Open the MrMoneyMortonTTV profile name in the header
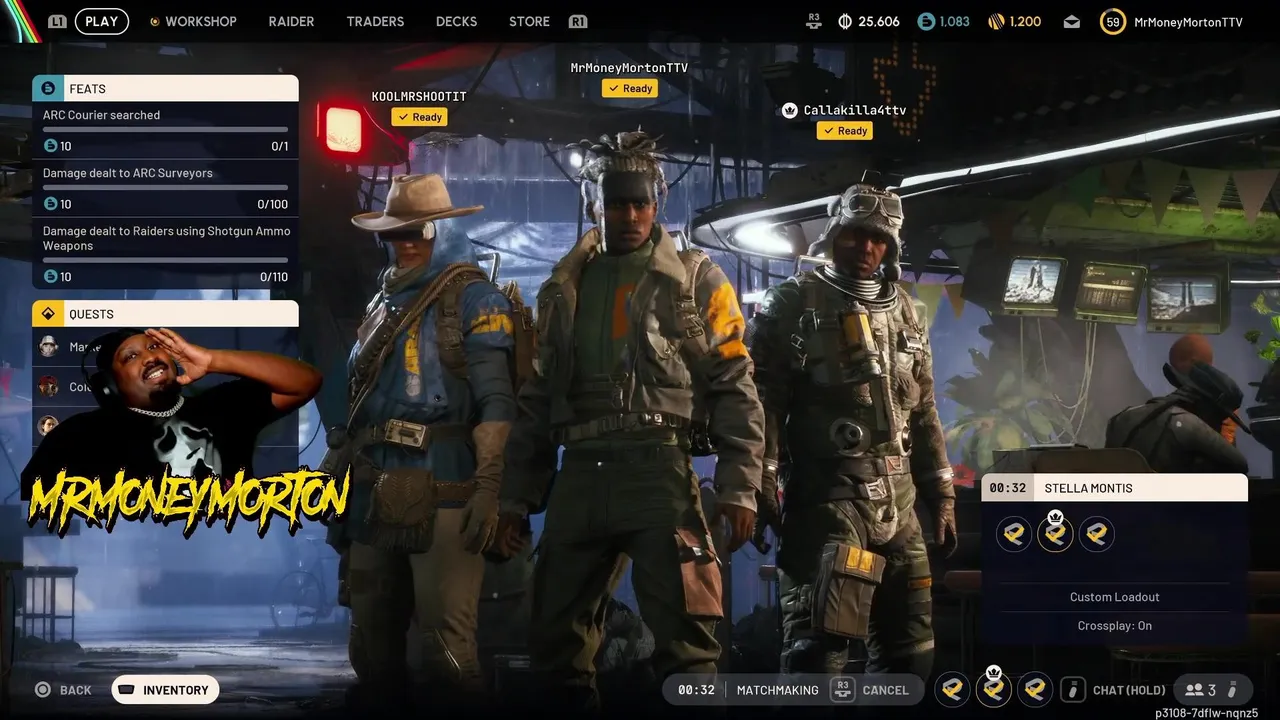This screenshot has height=720, width=1280. click(1188, 21)
